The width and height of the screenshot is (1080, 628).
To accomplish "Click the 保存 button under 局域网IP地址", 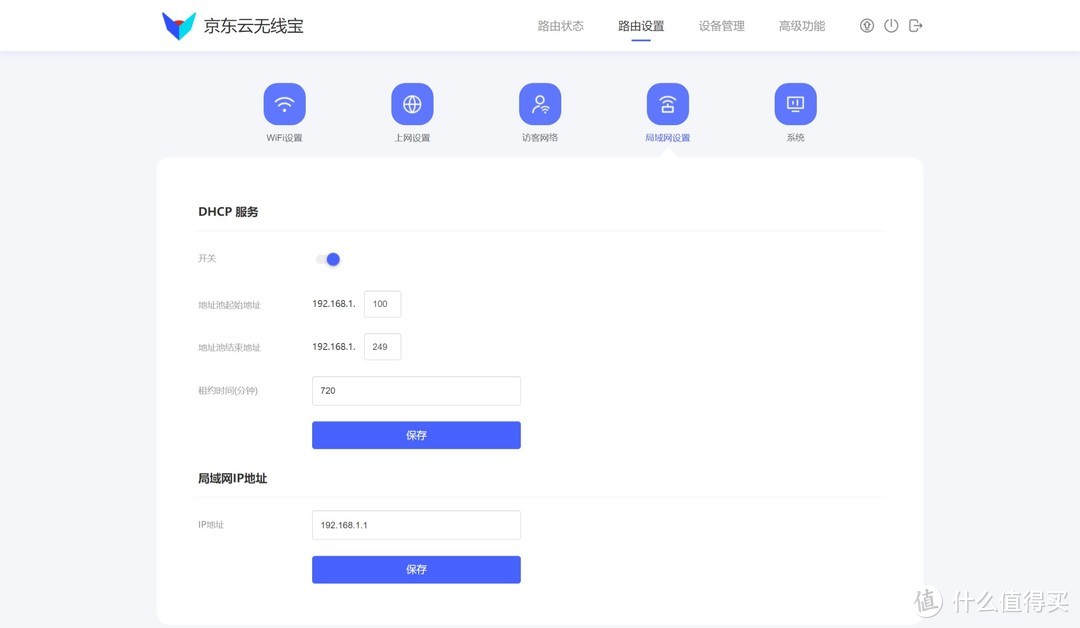I will click(415, 569).
